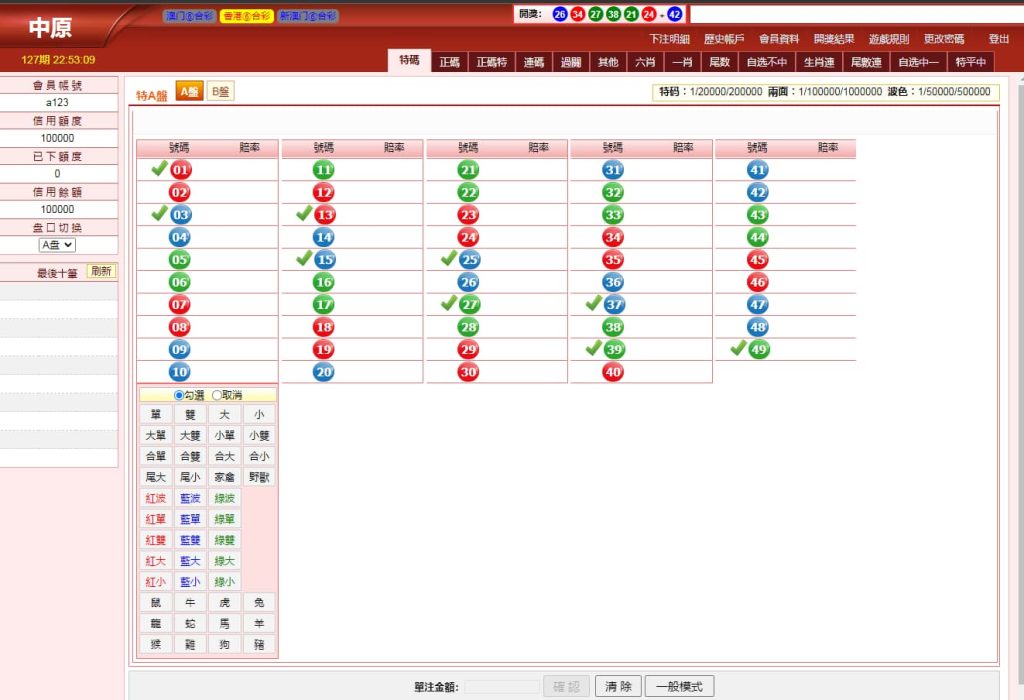Click the 香港⑥合彩 lottery badge

(247, 16)
